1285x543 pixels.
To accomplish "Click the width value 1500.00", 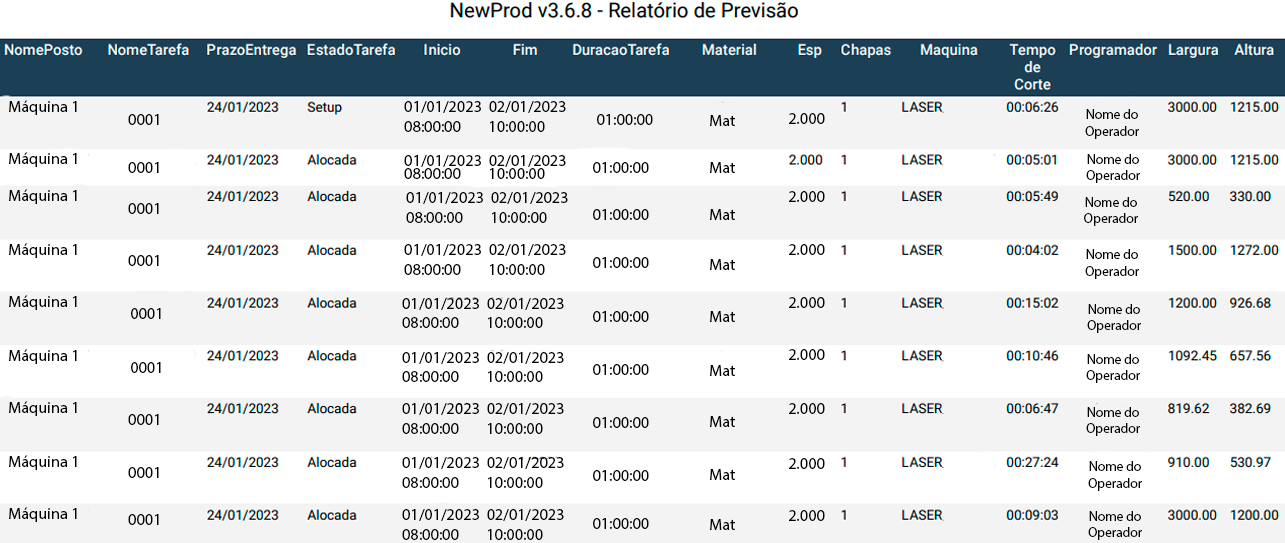I will tap(1193, 251).
